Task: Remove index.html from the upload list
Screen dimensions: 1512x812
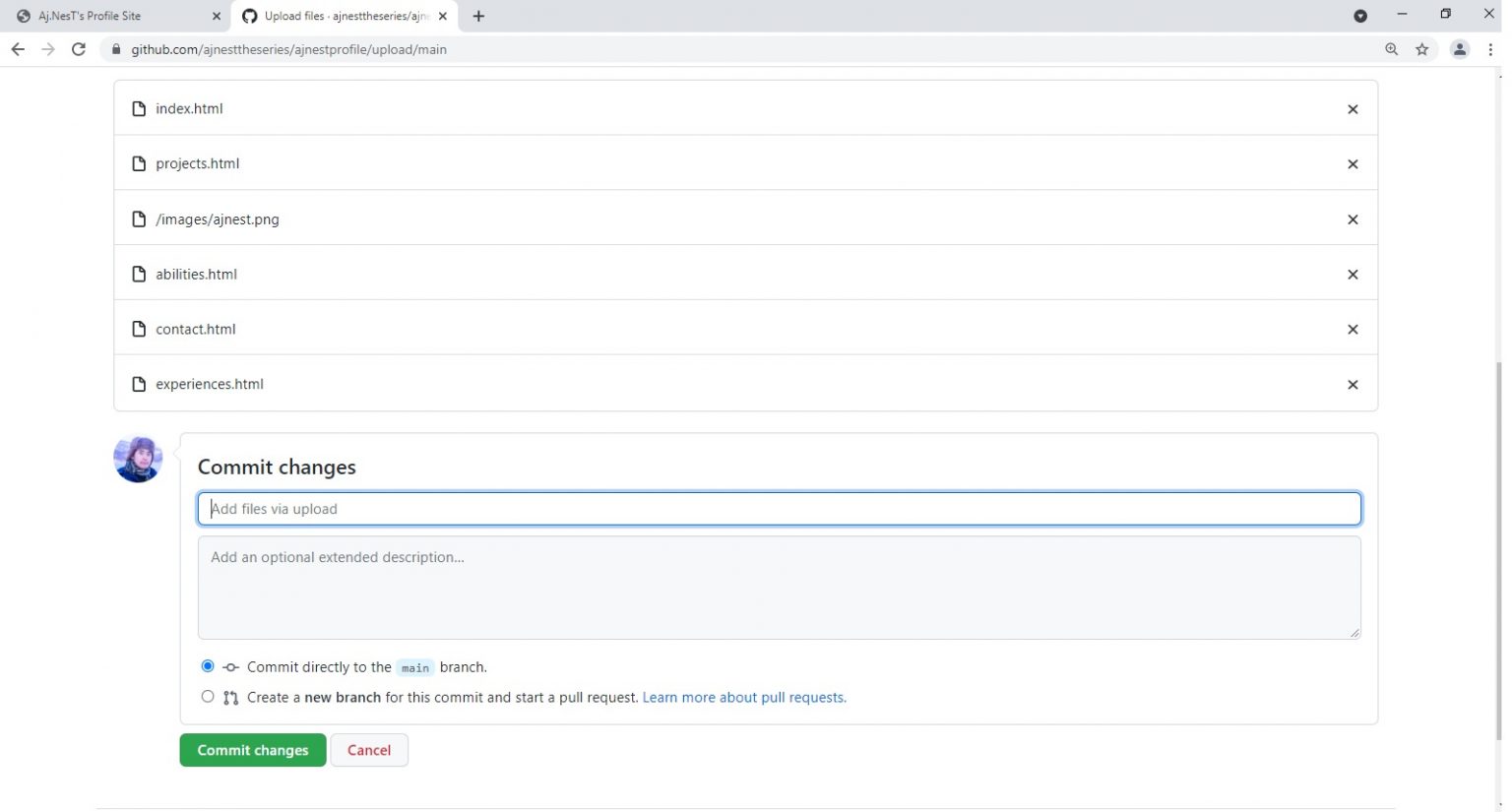Action: click(x=1353, y=109)
